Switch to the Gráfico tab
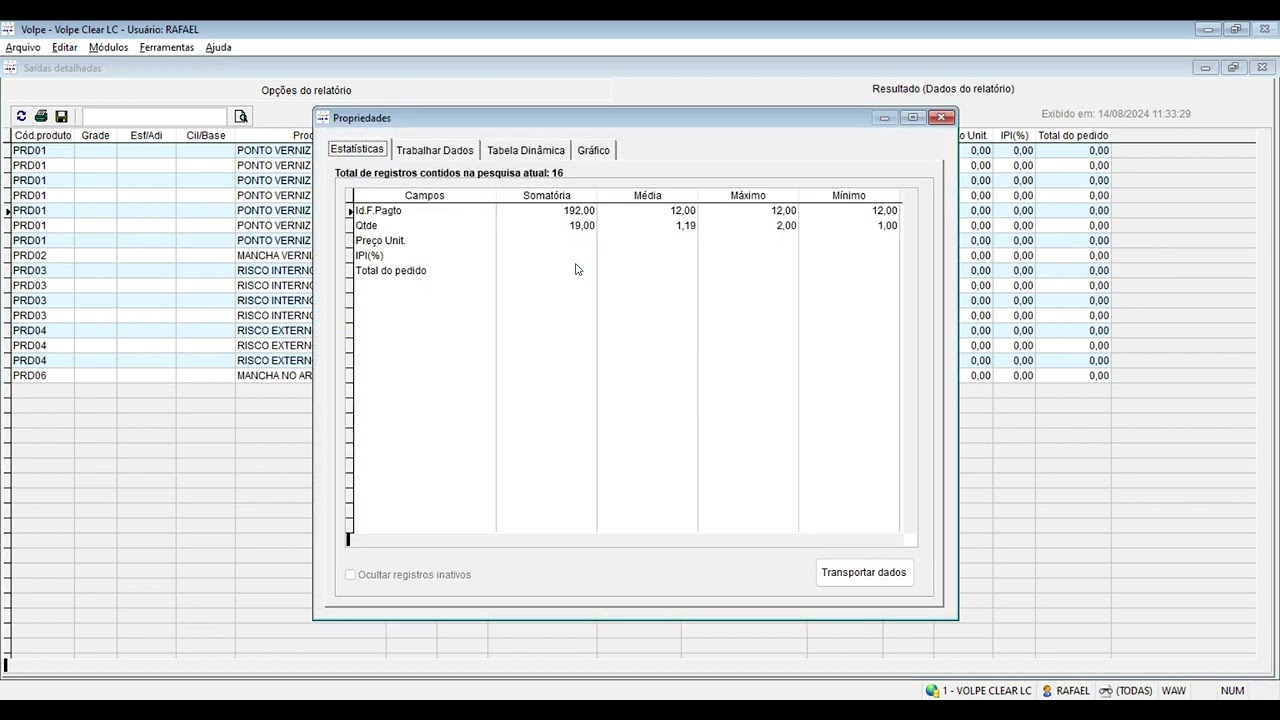This screenshot has width=1280, height=720. tap(593, 150)
